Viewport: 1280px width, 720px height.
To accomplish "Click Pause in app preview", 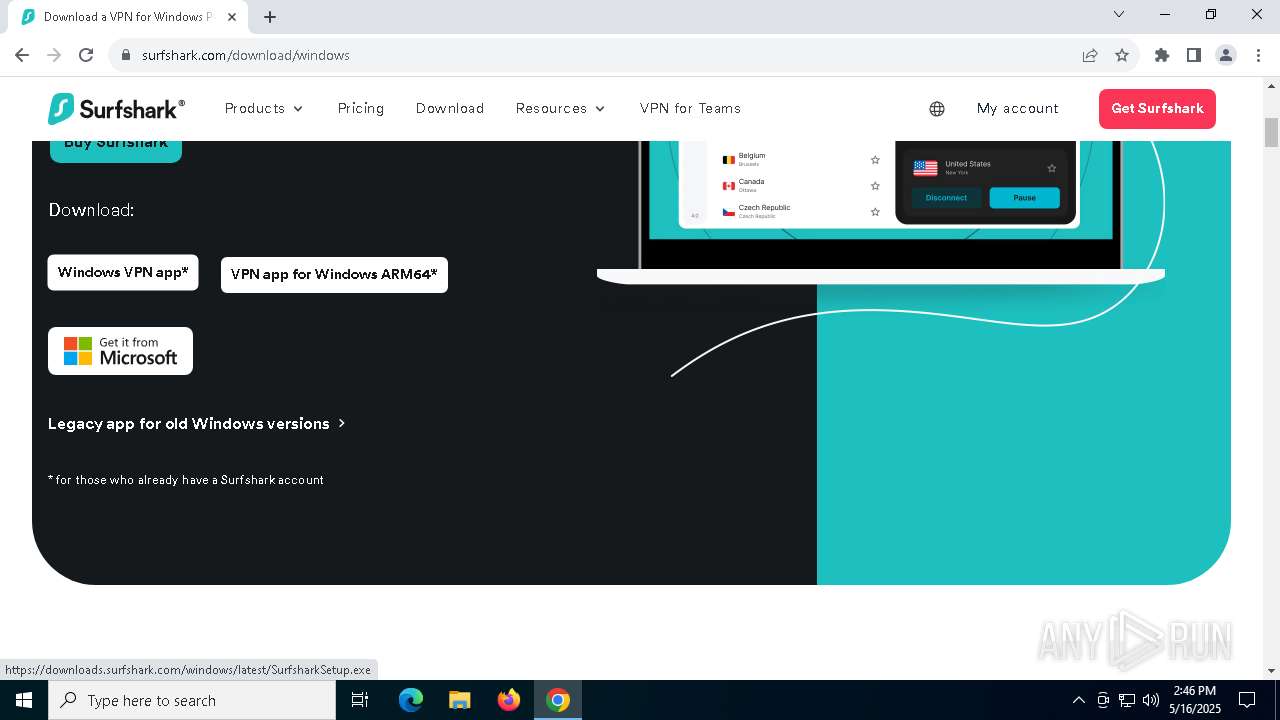I will click(x=1024, y=198).
